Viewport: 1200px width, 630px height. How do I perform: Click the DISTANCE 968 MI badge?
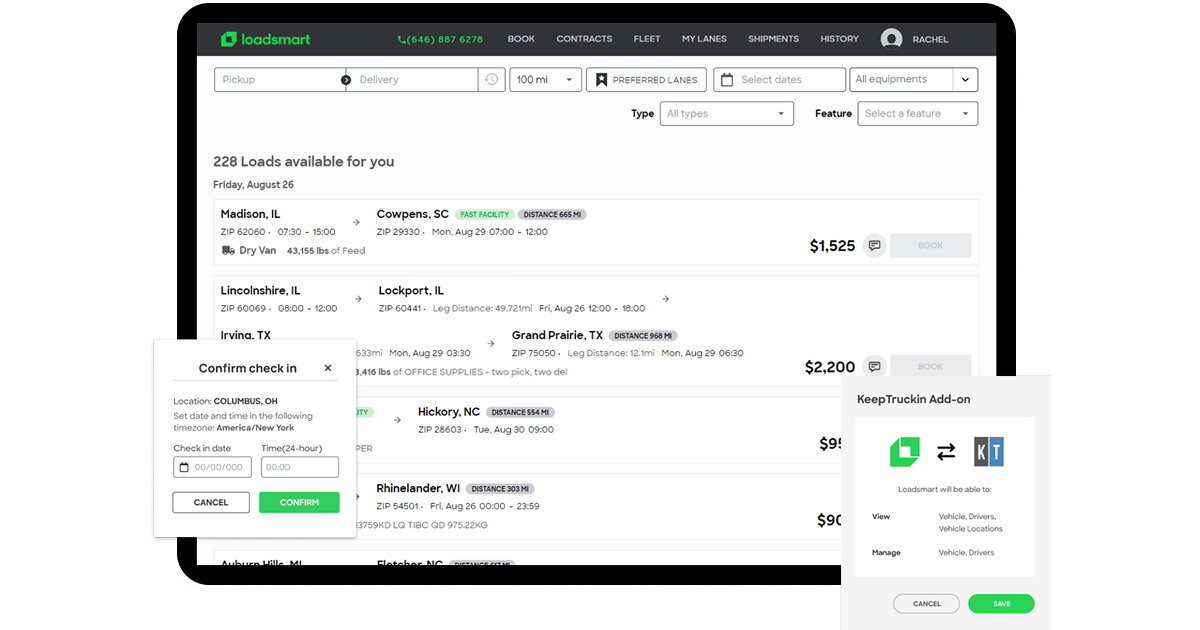(643, 336)
